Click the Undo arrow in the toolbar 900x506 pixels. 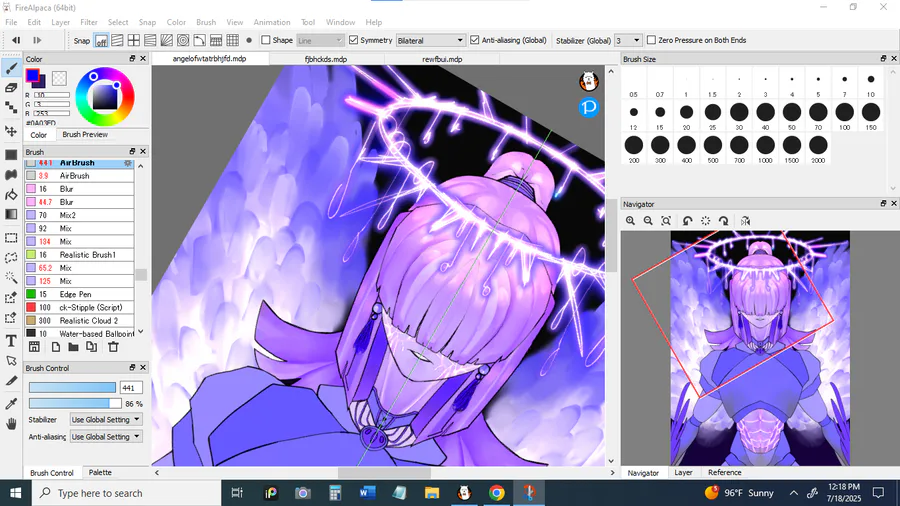(x=16, y=40)
